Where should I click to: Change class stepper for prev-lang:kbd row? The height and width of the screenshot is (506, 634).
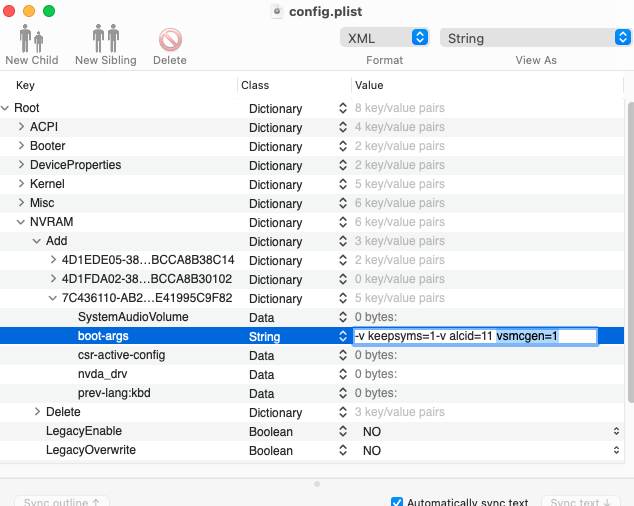pyautogui.click(x=343, y=393)
